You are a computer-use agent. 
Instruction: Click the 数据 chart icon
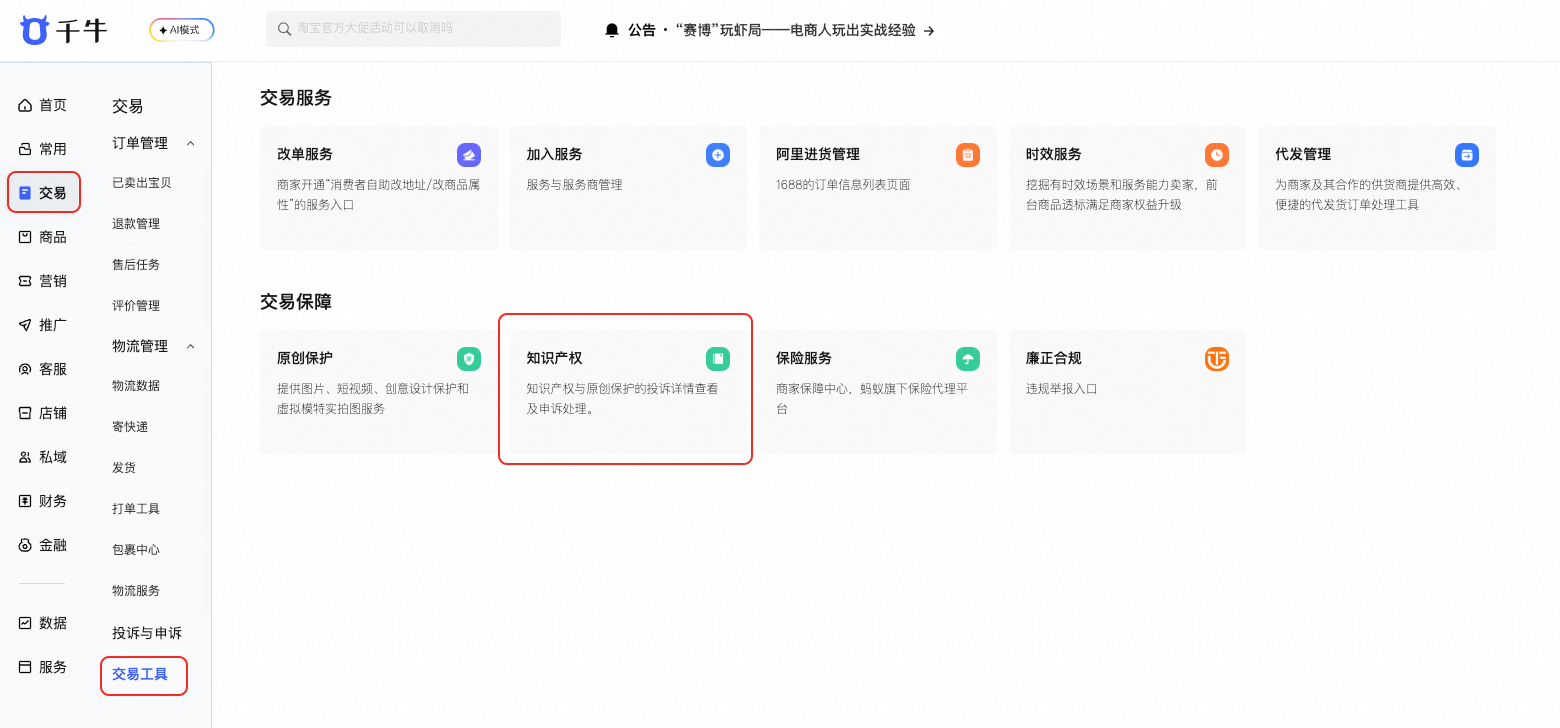tap(25, 623)
